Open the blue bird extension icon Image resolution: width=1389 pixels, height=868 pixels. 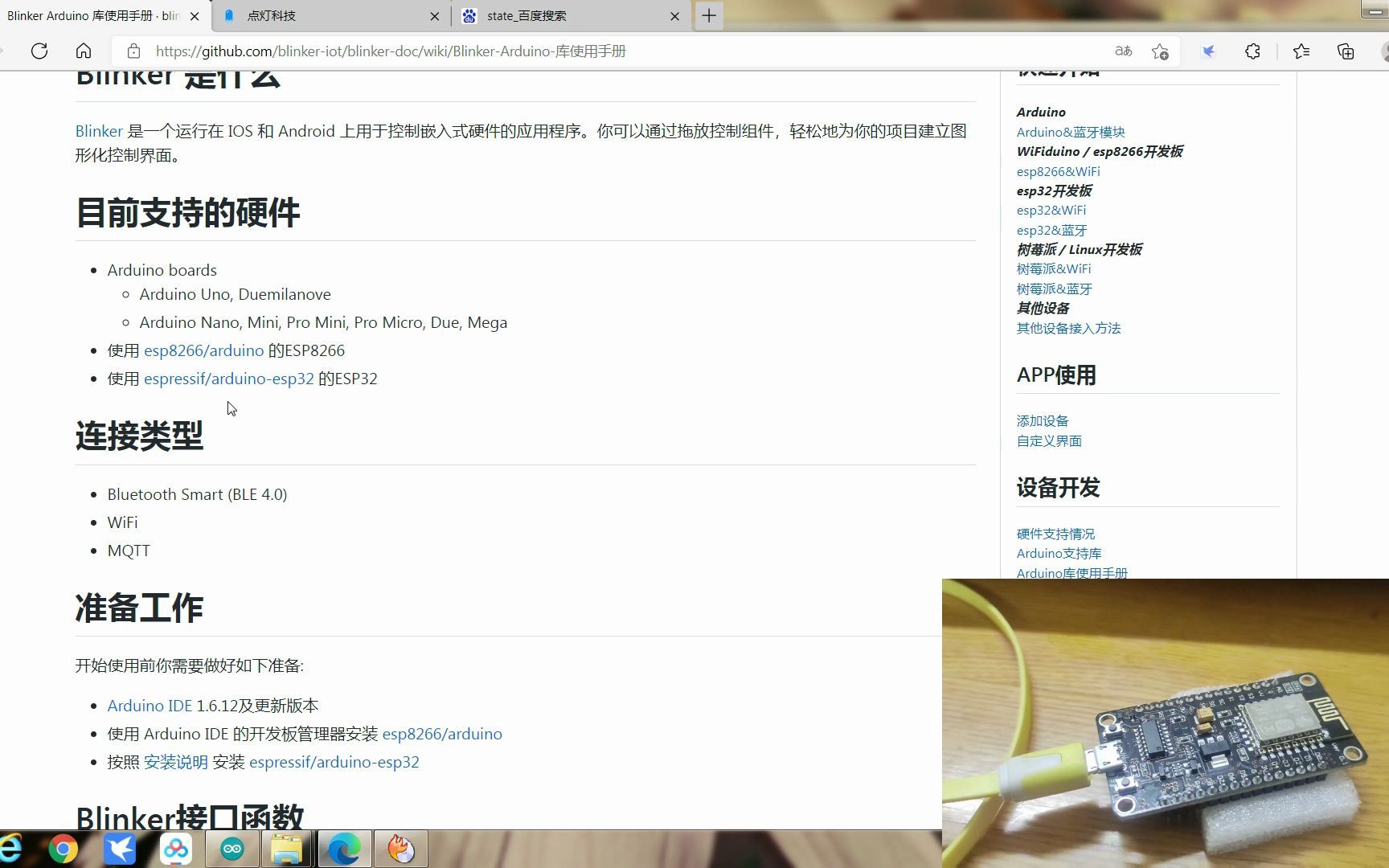coord(1208,51)
